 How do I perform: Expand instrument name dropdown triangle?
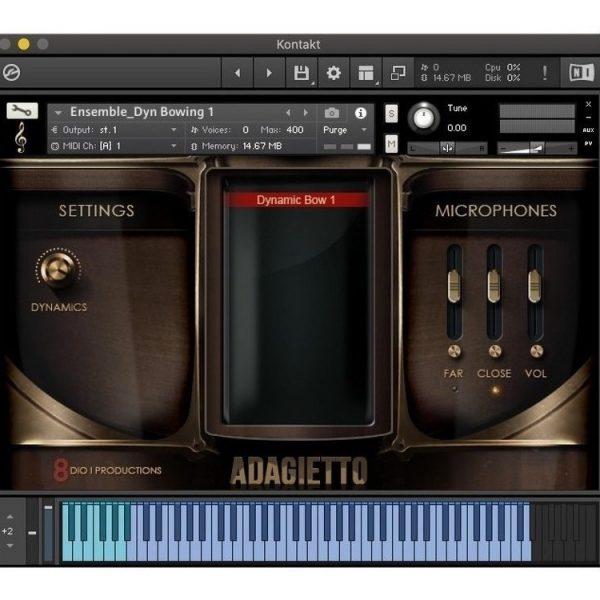click(x=58, y=113)
